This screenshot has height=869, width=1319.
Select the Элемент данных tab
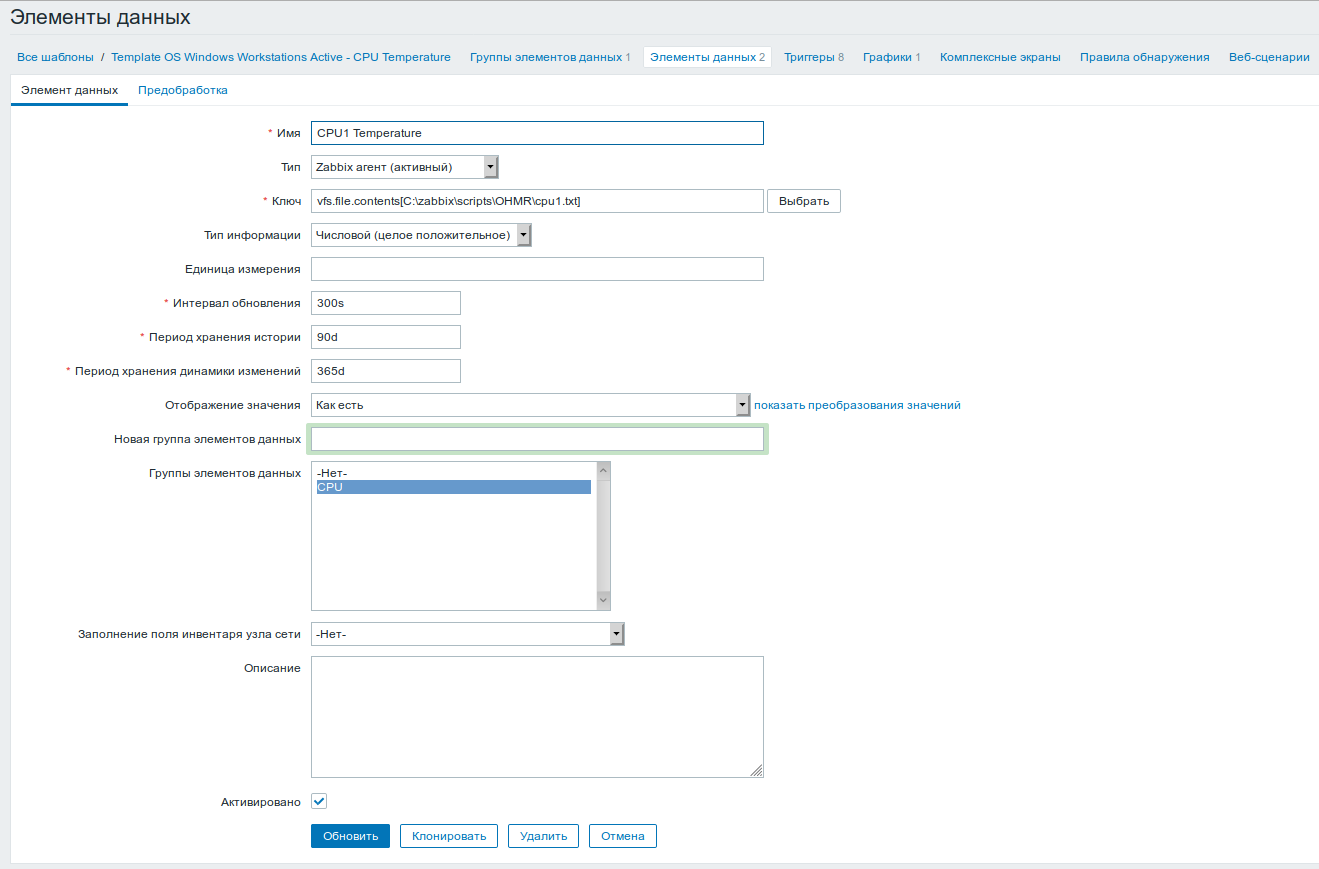tap(70, 90)
